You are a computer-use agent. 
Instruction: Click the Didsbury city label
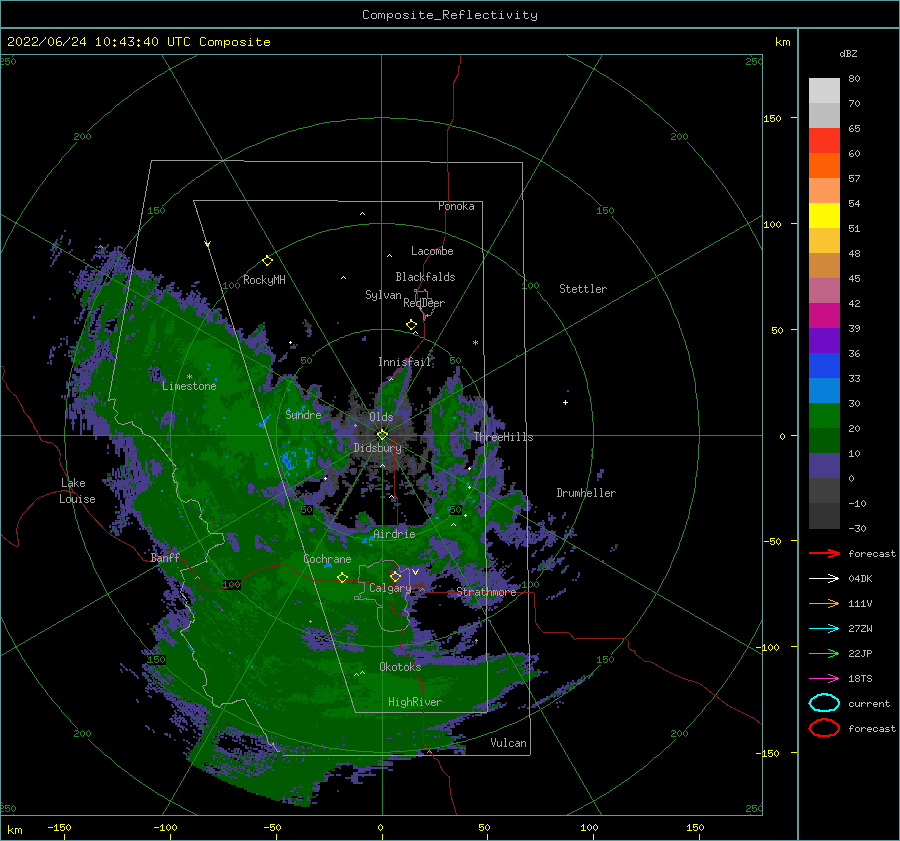pos(378,448)
